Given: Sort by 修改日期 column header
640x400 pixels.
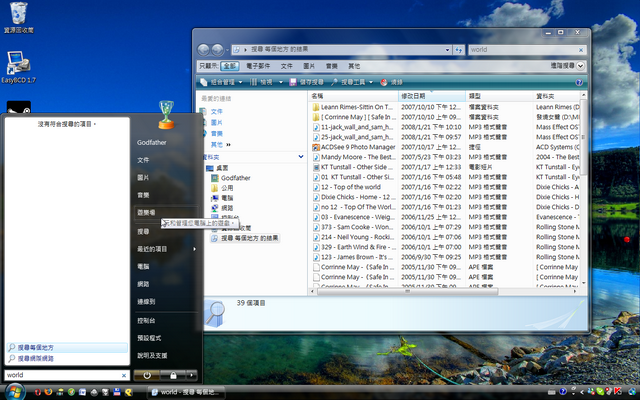Looking at the screenshot, I should tap(432, 96).
